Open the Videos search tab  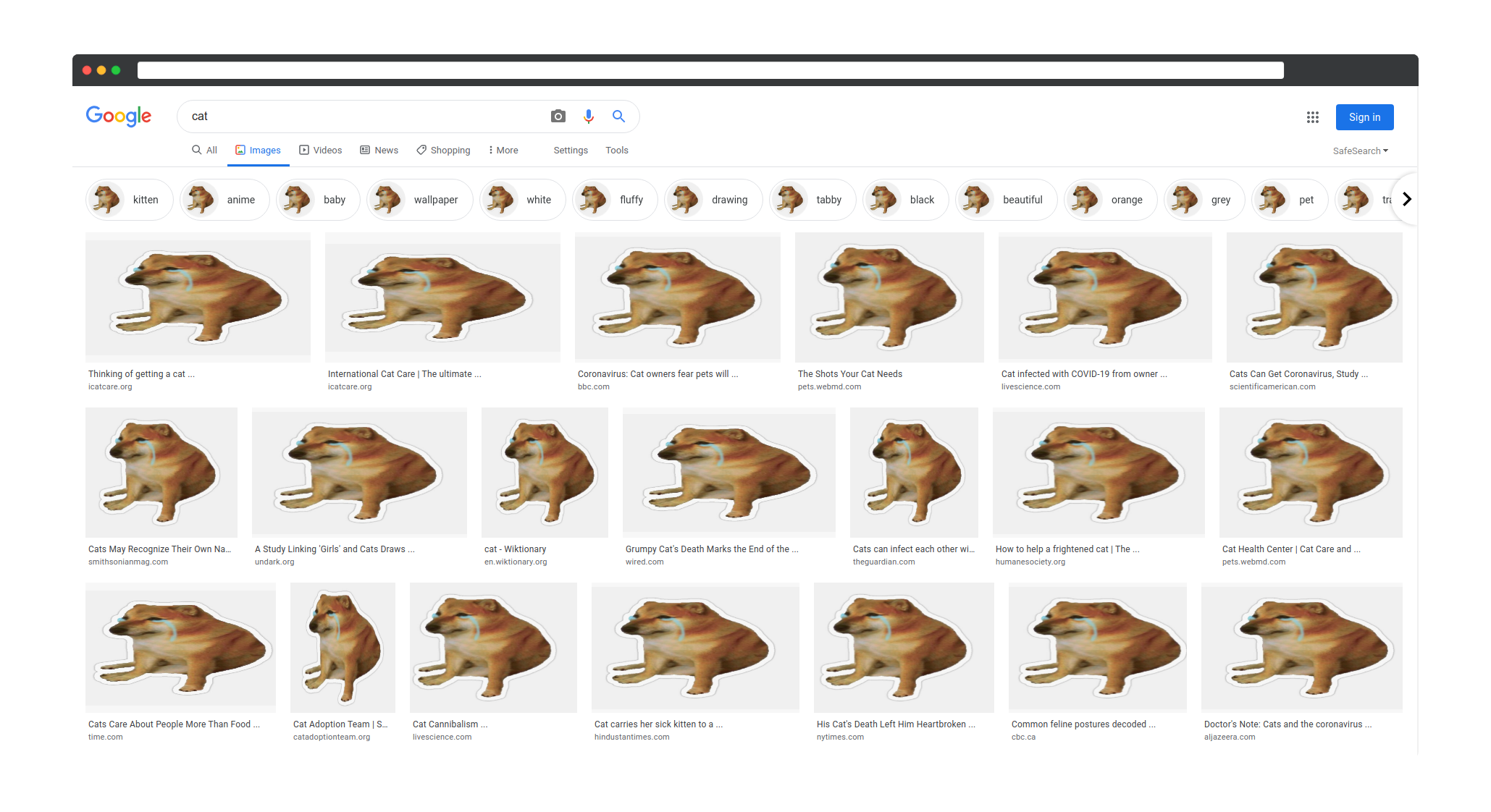coord(320,150)
